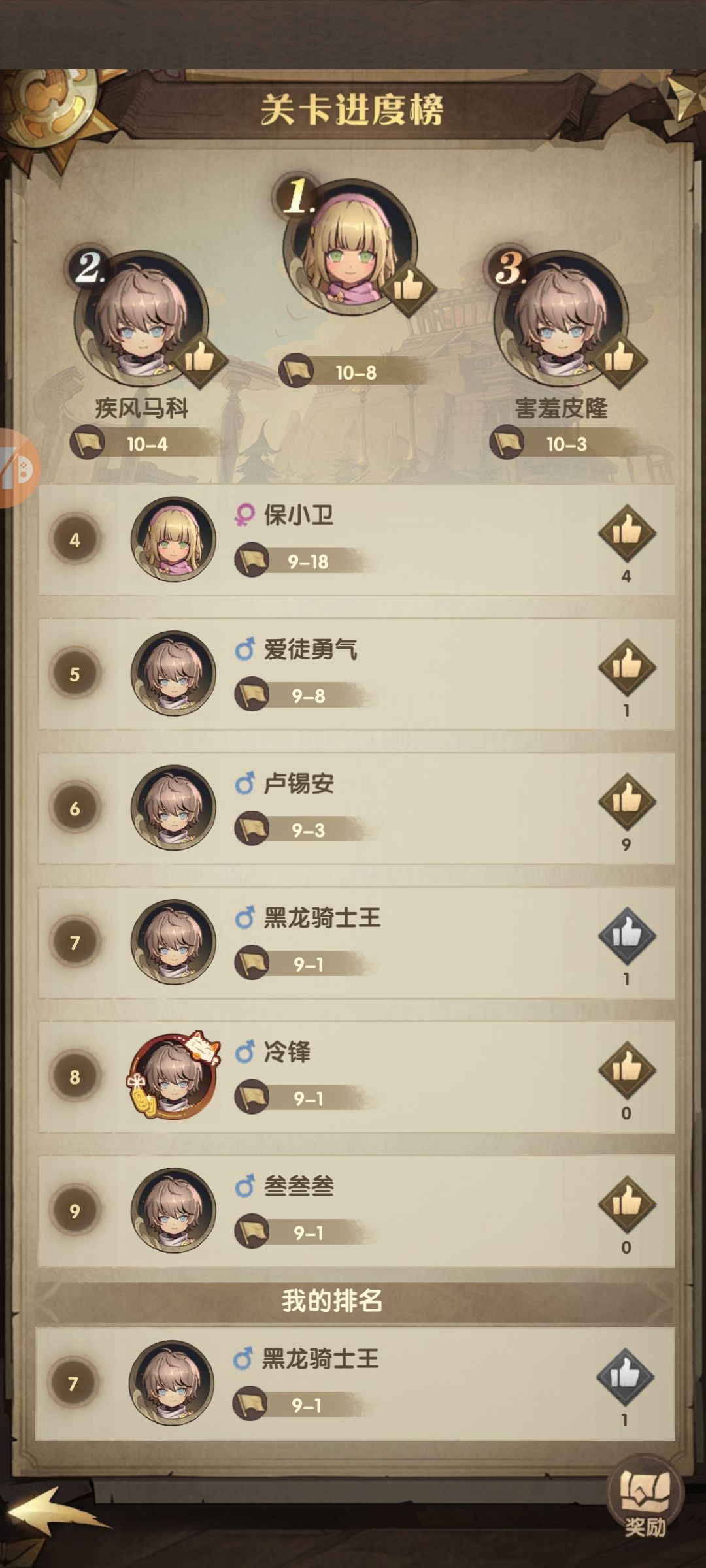Image resolution: width=706 pixels, height=1568 pixels.
Task: Tap the 关卡进度榜 title banner
Action: tap(352, 109)
